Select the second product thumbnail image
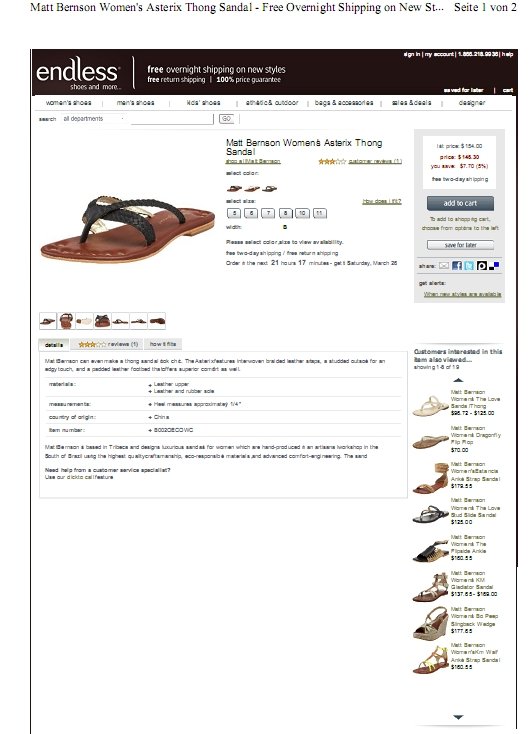Viewport: 532px width, 734px height. 66,321
